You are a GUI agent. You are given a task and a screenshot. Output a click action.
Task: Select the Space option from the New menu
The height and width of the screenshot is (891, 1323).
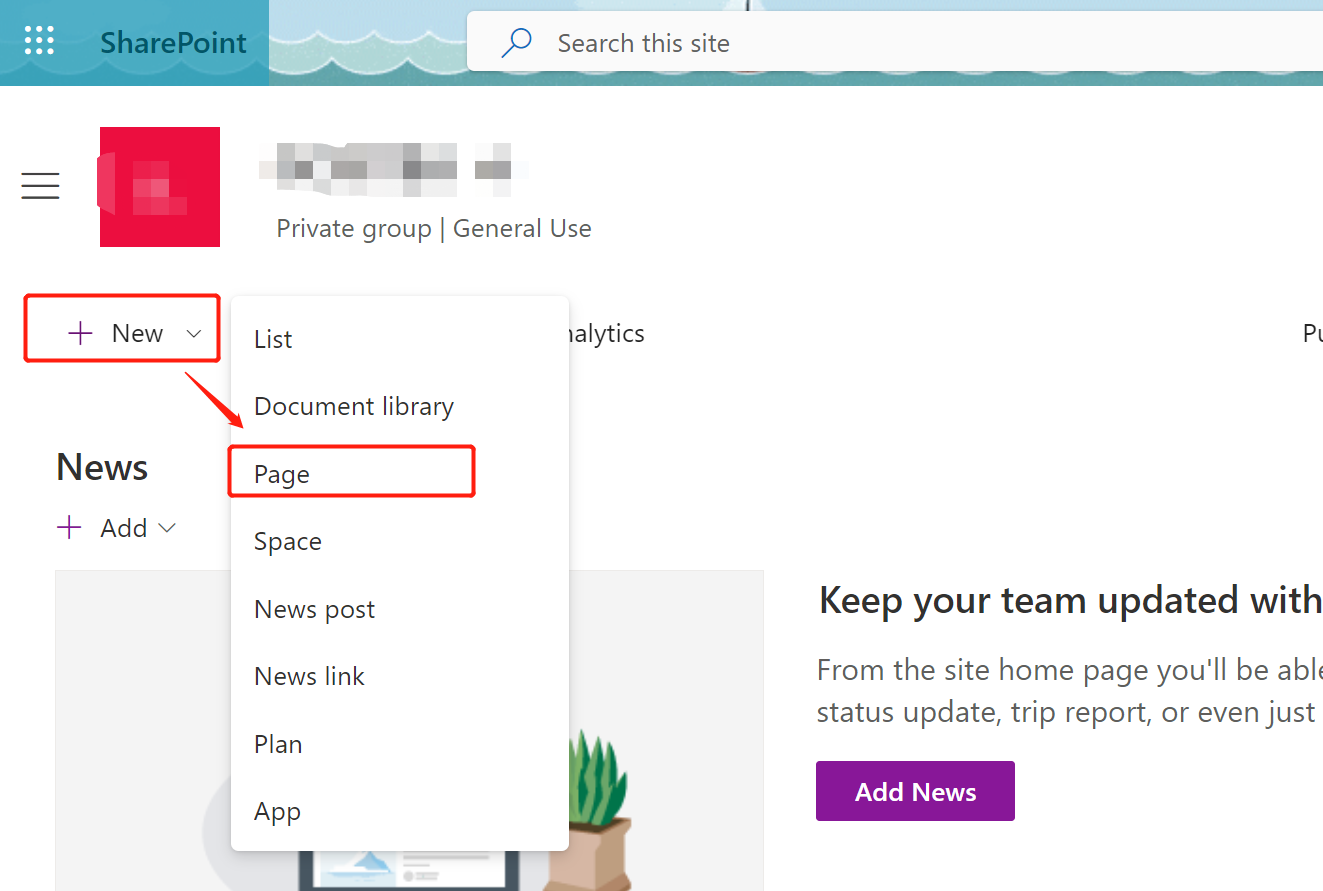click(x=287, y=540)
